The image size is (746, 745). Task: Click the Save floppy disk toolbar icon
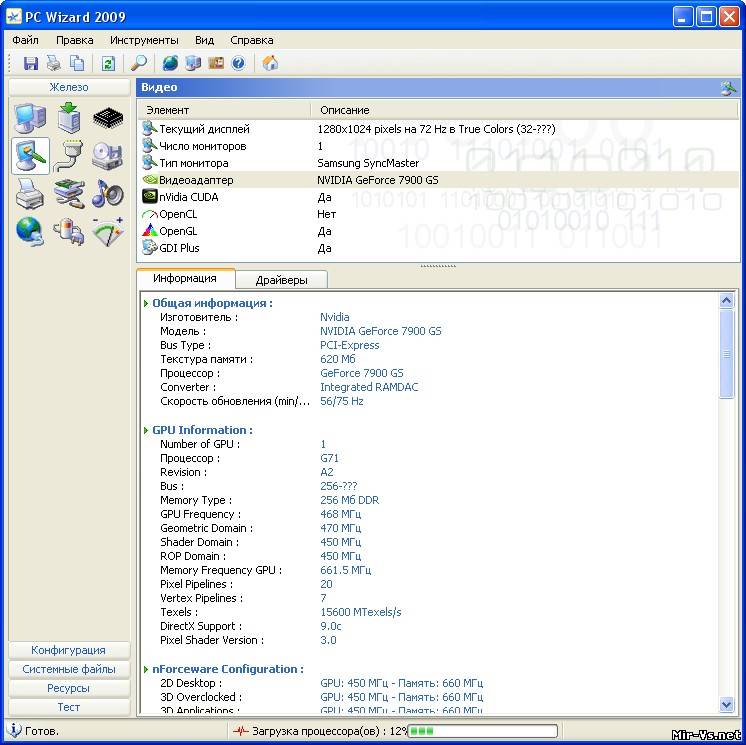tap(31, 63)
